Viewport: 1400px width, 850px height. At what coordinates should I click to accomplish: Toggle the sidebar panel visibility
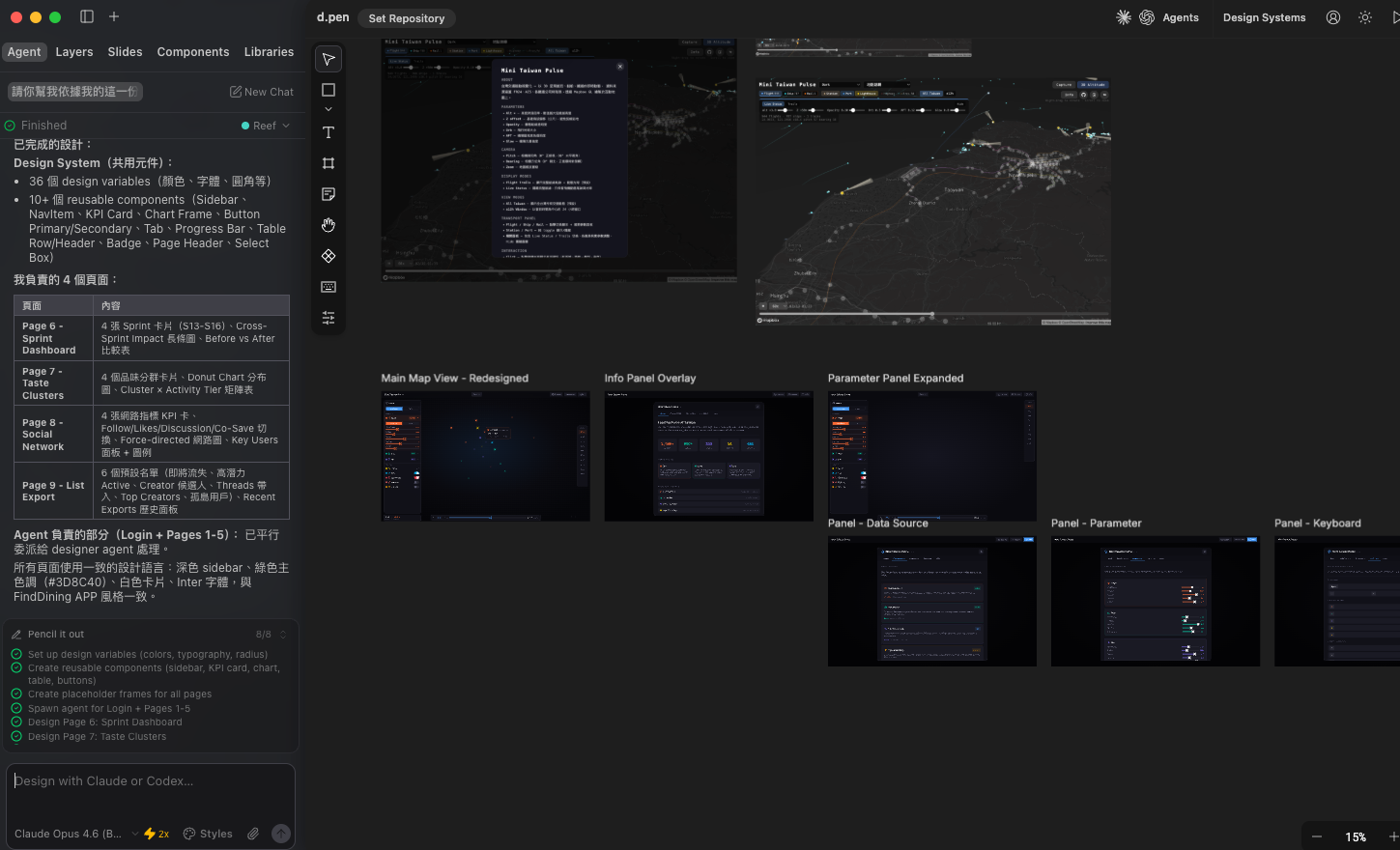87,16
